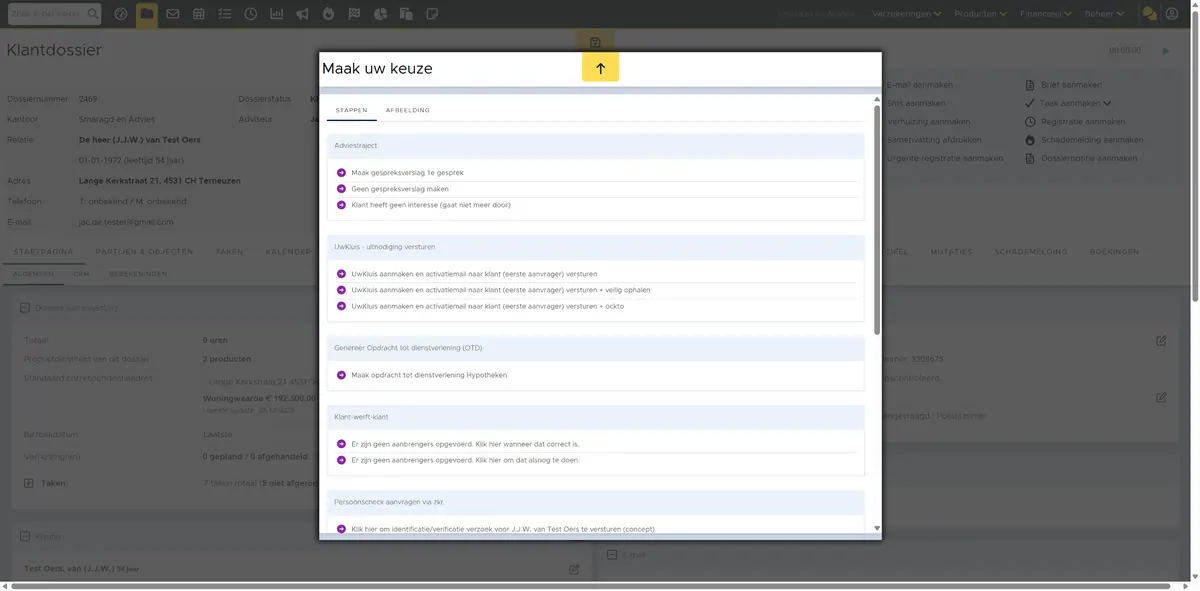Open the mail envelope icon in top toolbar
Viewport: 1200px width, 591px height.
tap(173, 14)
